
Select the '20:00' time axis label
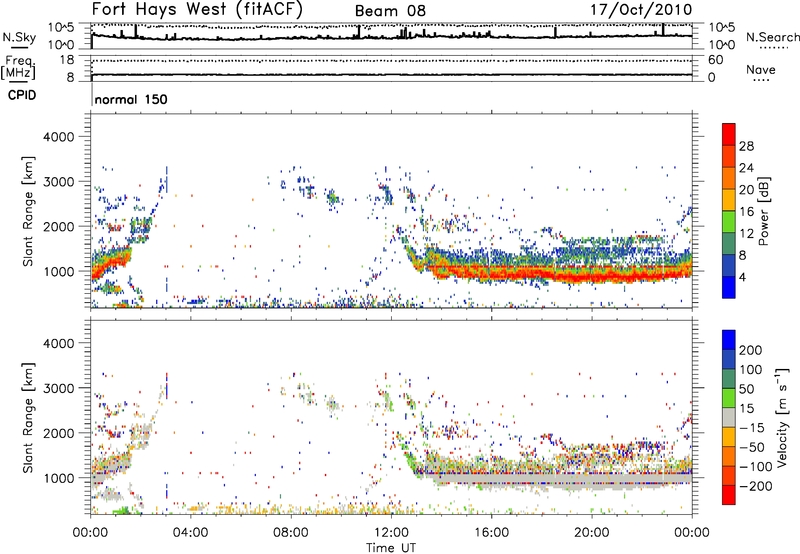[x=591, y=533]
